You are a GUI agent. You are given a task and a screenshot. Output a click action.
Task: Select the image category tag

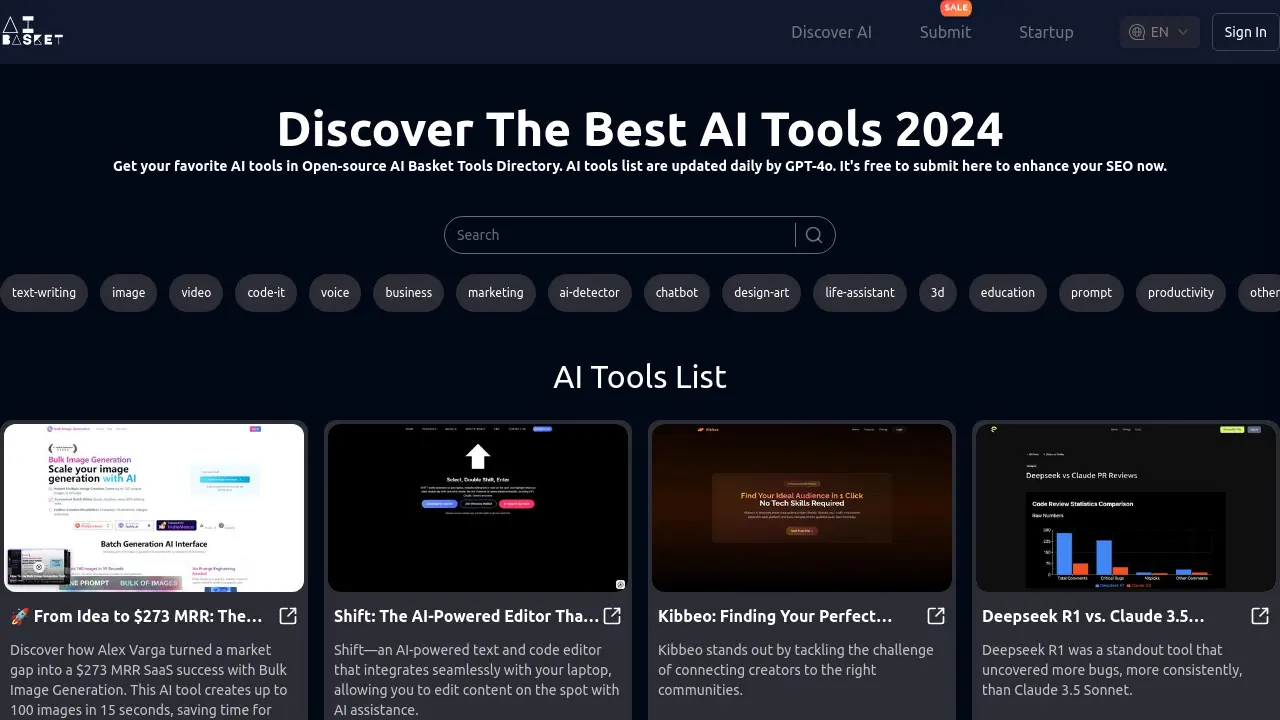click(x=128, y=293)
